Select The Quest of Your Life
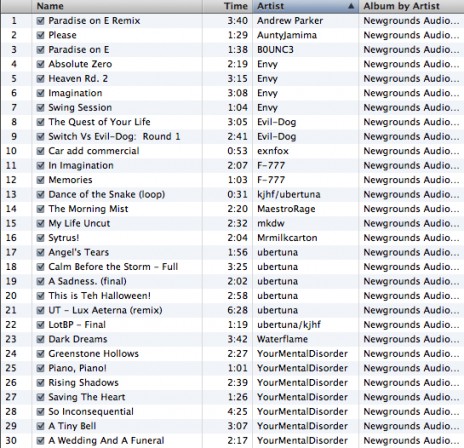Viewport: 464px width, 448px height. pyautogui.click(x=99, y=122)
